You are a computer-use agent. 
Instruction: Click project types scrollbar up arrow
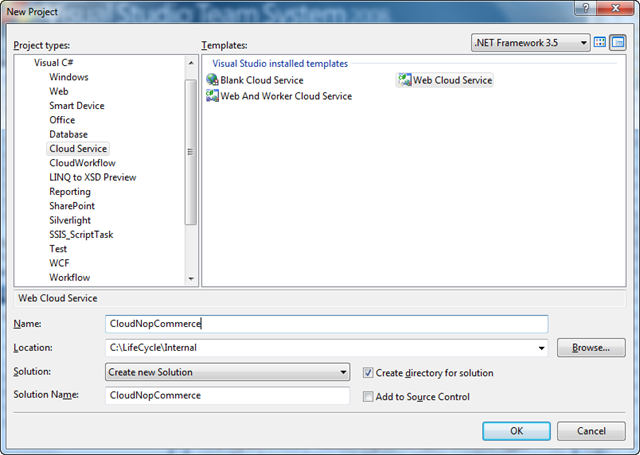click(191, 63)
